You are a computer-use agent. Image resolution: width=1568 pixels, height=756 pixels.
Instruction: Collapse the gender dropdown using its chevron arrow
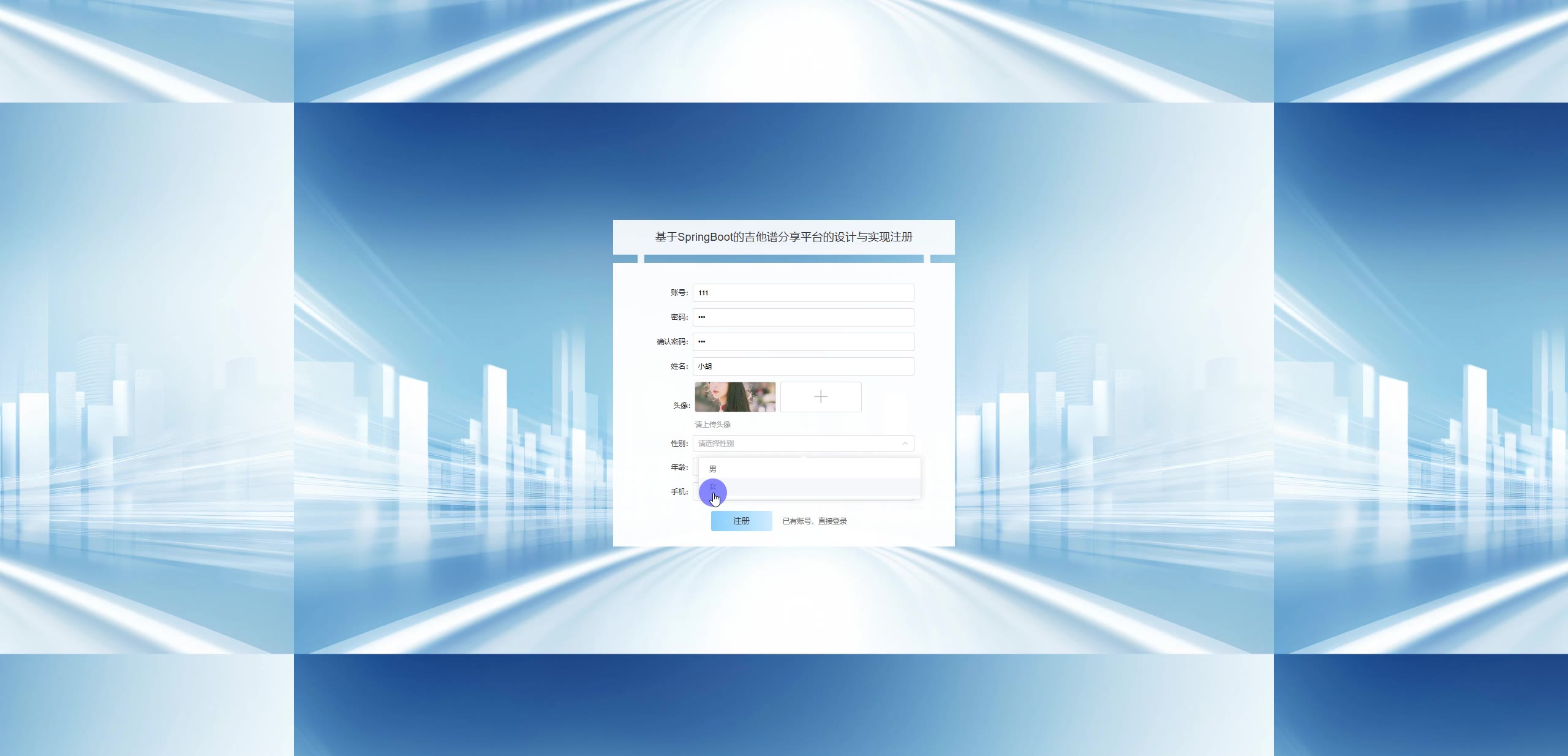(904, 443)
